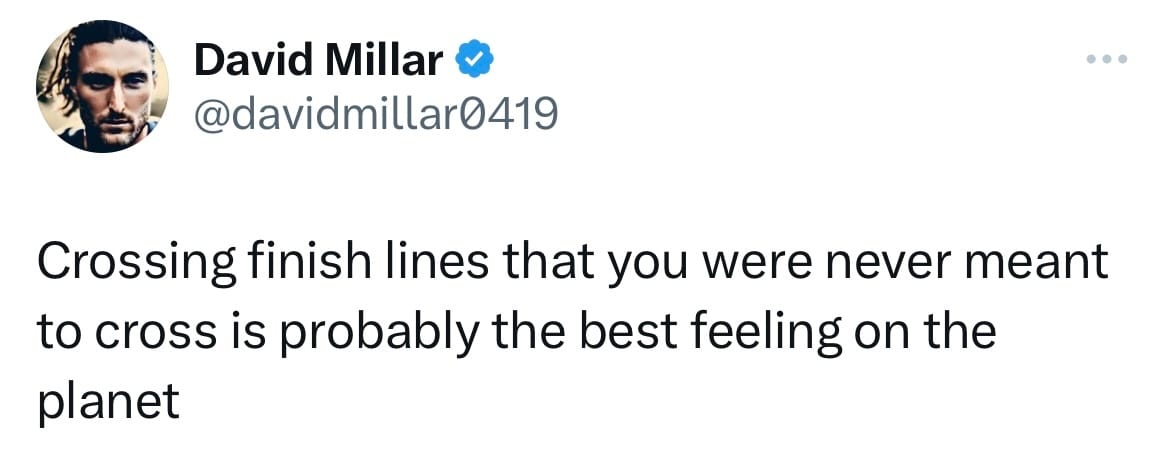Open the three-dot more options menu

pos(1107,60)
